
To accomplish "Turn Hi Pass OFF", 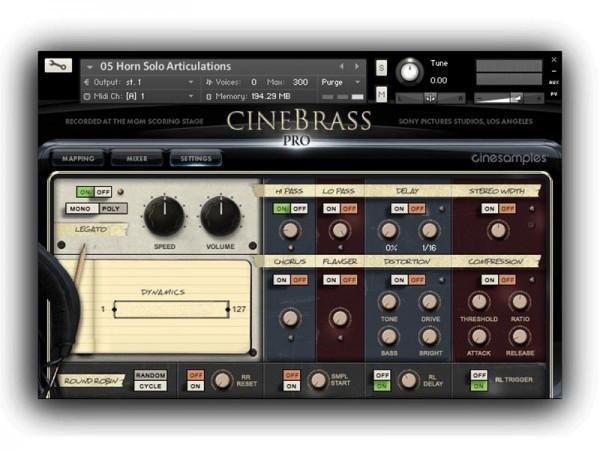I will point(299,209).
